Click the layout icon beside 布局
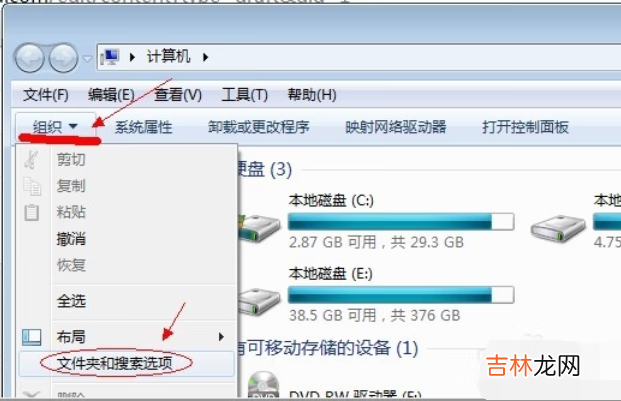 31,337
